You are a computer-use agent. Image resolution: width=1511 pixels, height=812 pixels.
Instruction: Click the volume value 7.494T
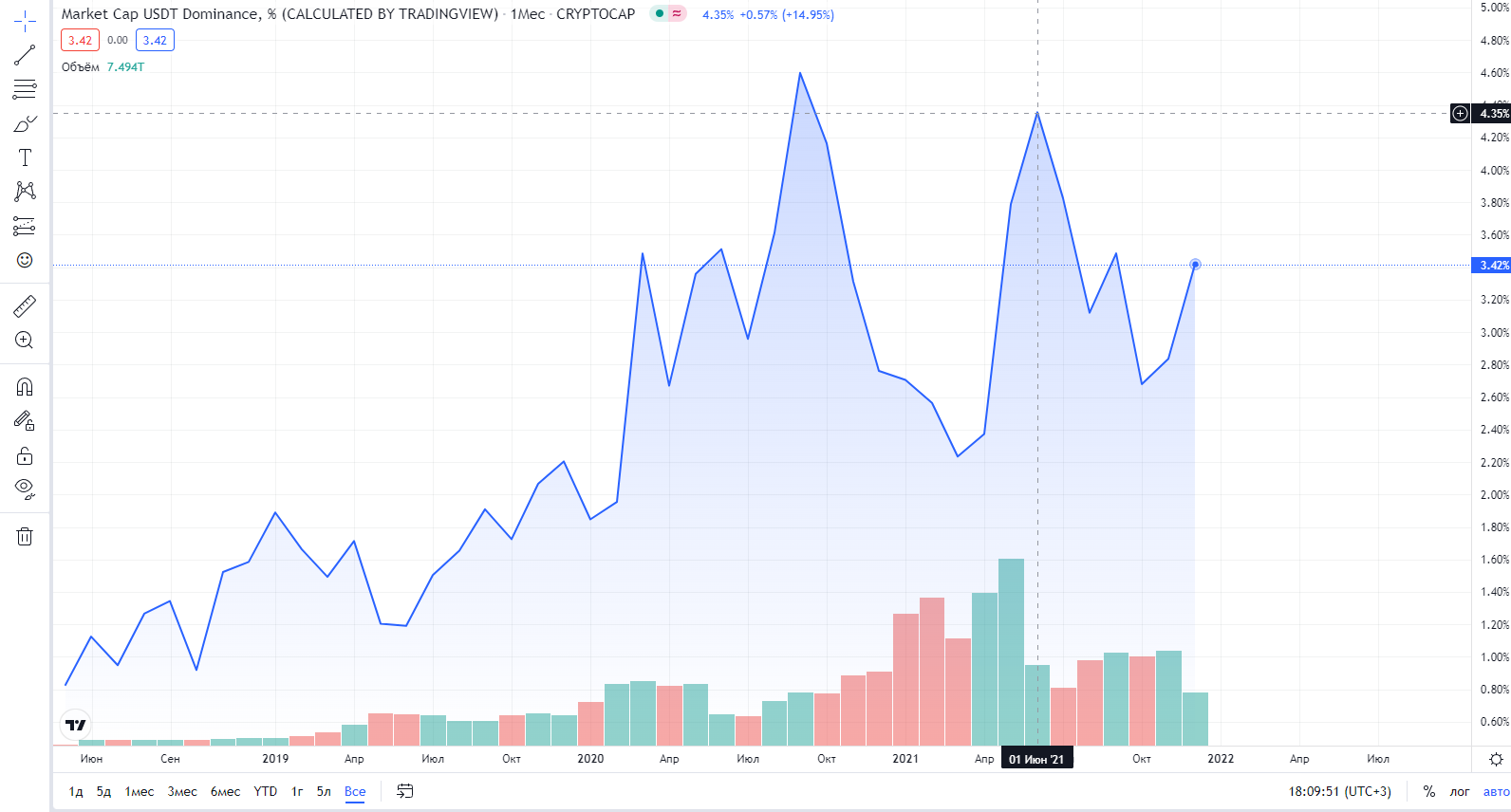(x=125, y=67)
